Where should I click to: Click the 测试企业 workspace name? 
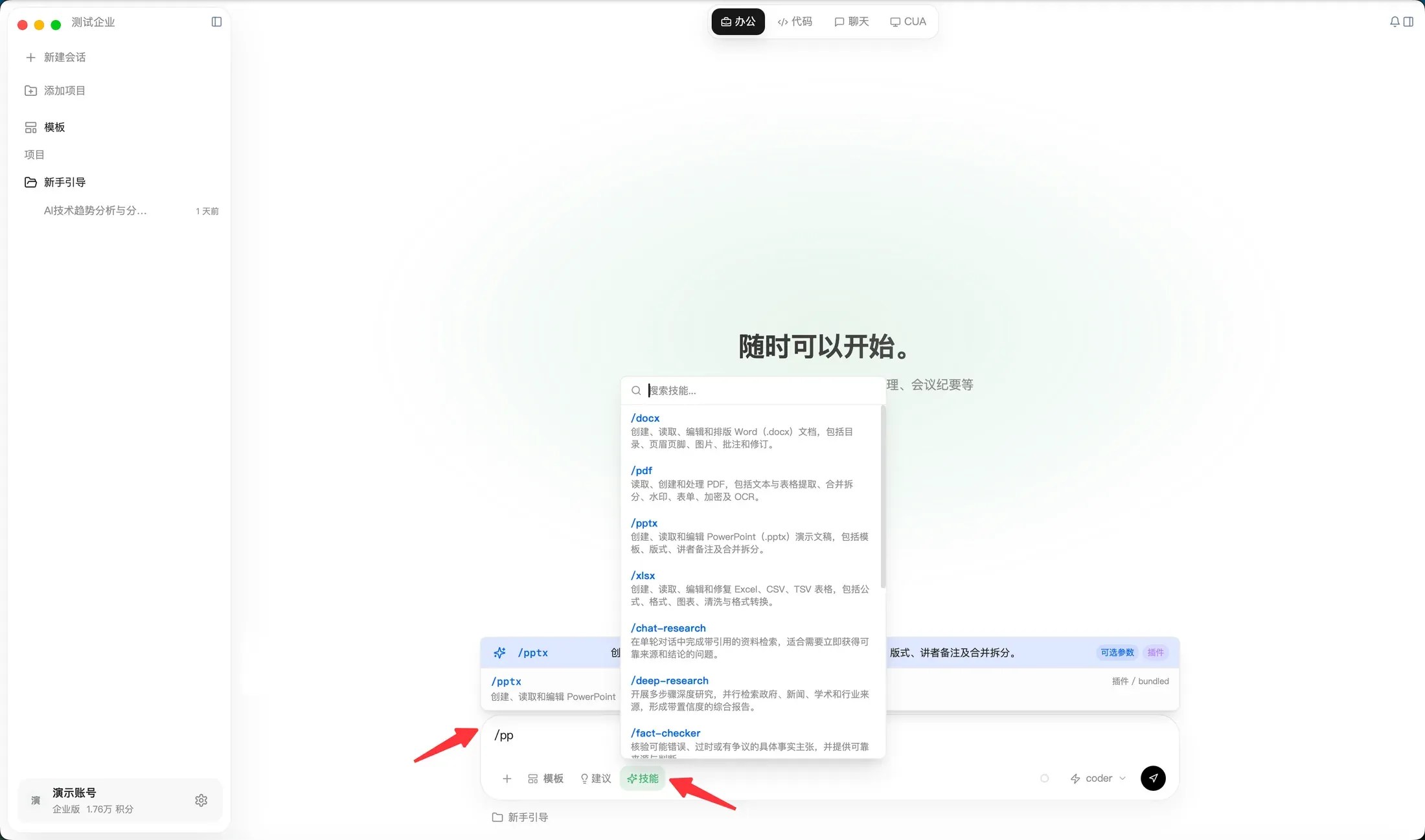[93, 22]
